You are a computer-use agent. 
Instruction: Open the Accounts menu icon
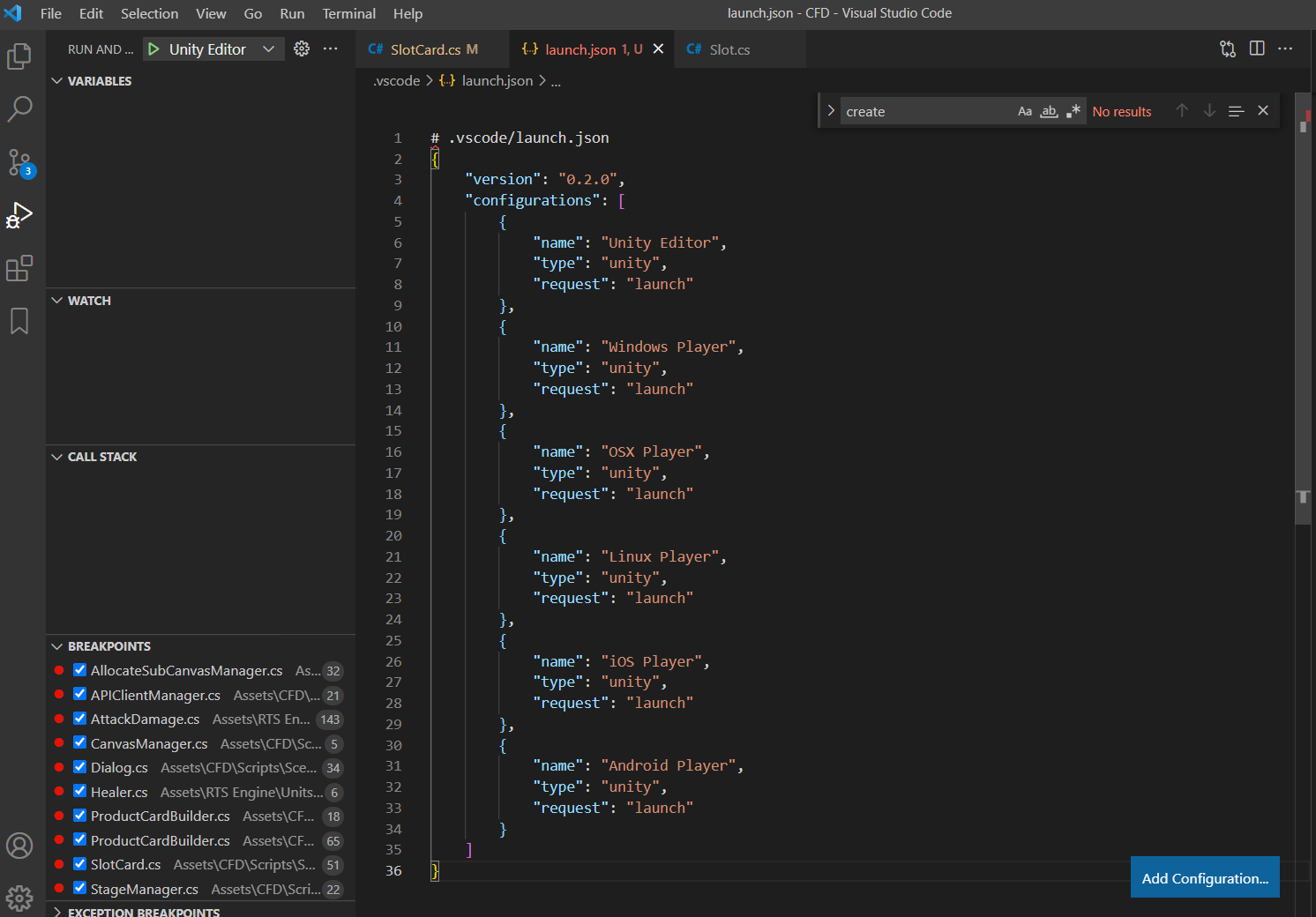[19, 846]
